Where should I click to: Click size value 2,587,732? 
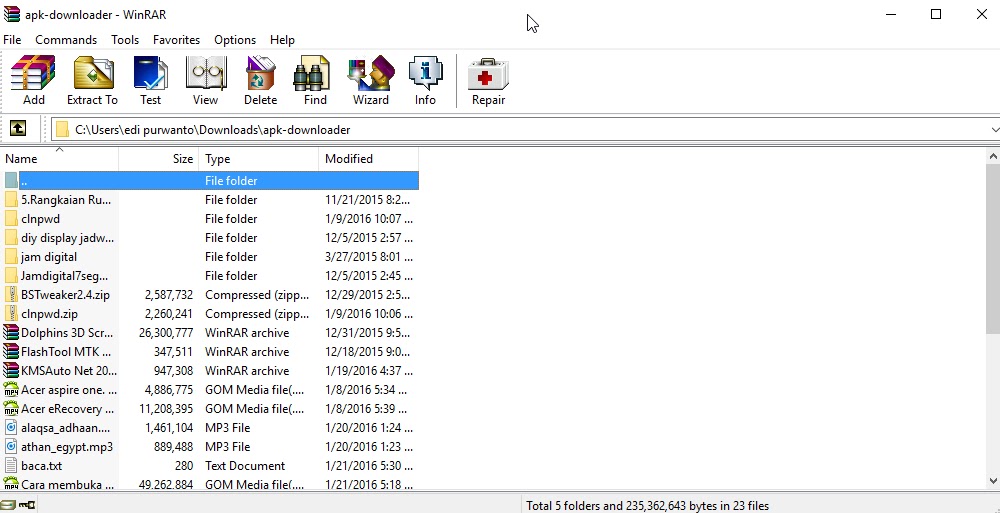tap(169, 295)
